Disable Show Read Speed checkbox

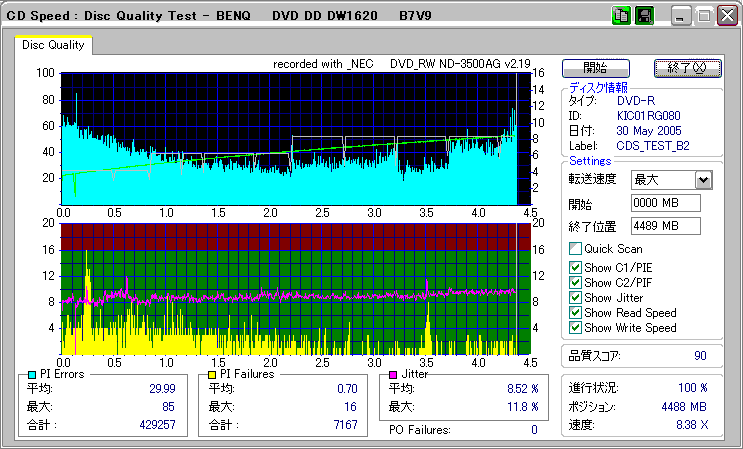click(575, 313)
